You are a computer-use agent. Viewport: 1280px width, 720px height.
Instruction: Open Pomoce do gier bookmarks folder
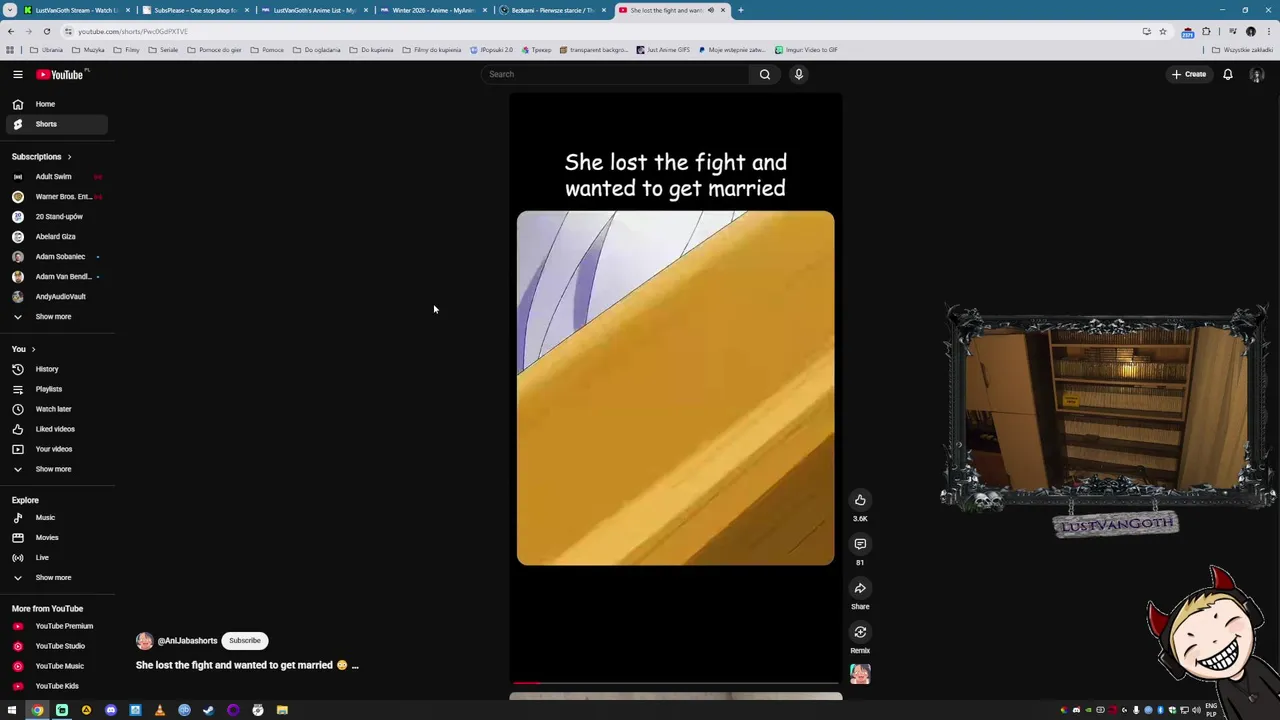coord(215,50)
